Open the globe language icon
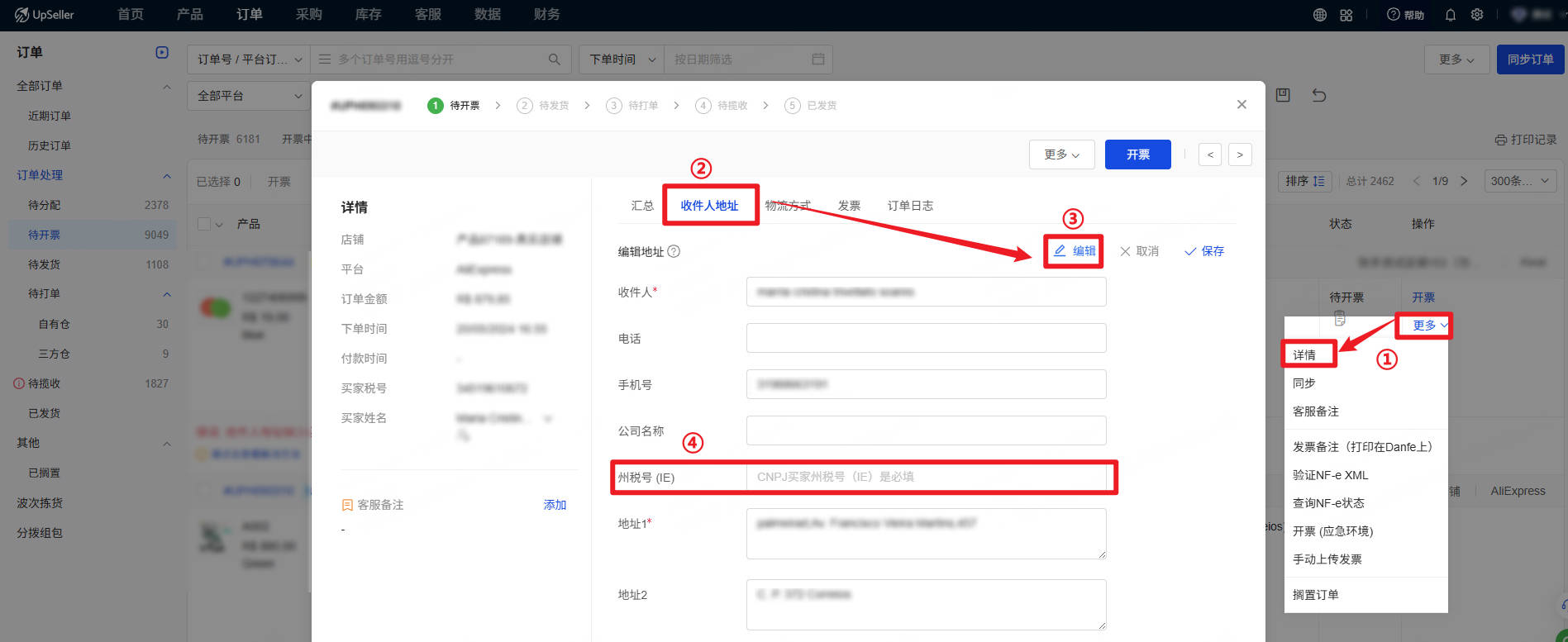 [x=1320, y=15]
